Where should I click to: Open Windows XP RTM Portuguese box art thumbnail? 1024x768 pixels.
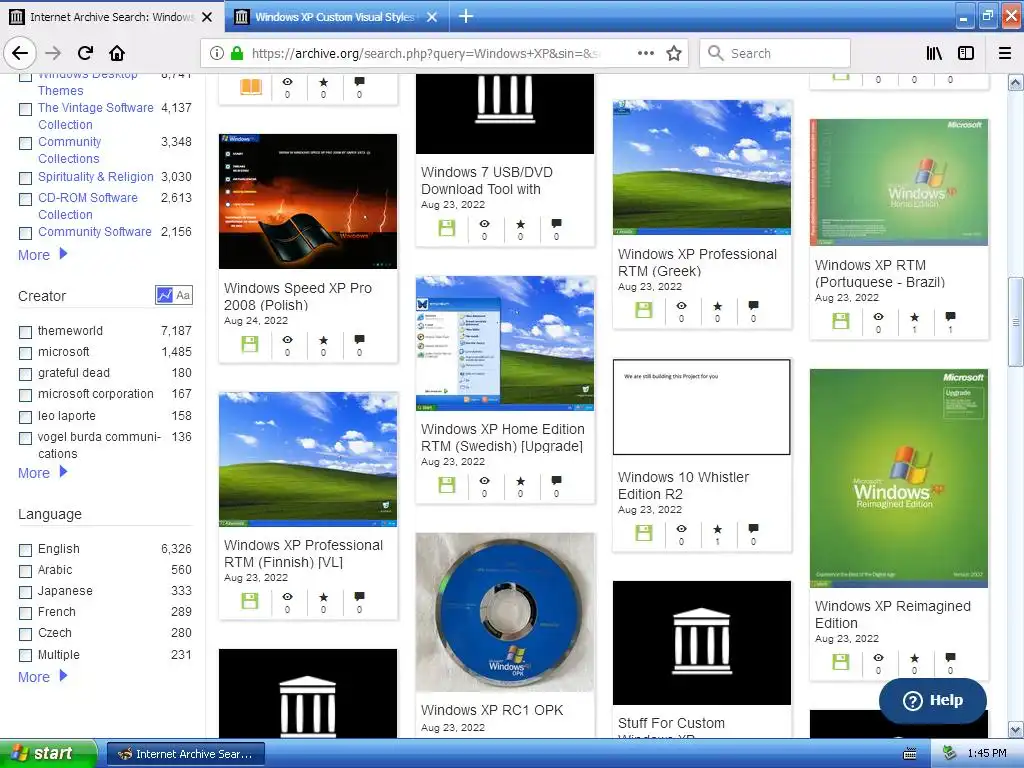pyautogui.click(x=899, y=182)
